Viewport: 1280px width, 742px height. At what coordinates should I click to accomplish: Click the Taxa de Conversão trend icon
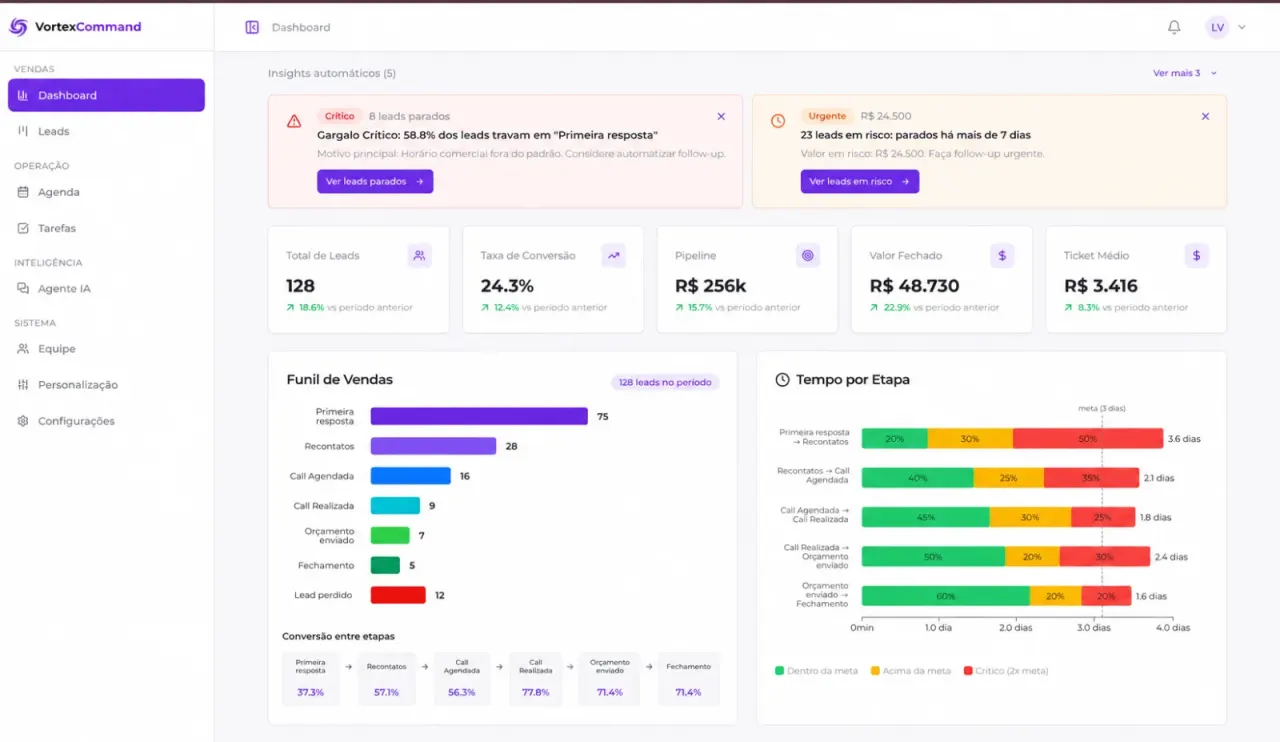(614, 255)
